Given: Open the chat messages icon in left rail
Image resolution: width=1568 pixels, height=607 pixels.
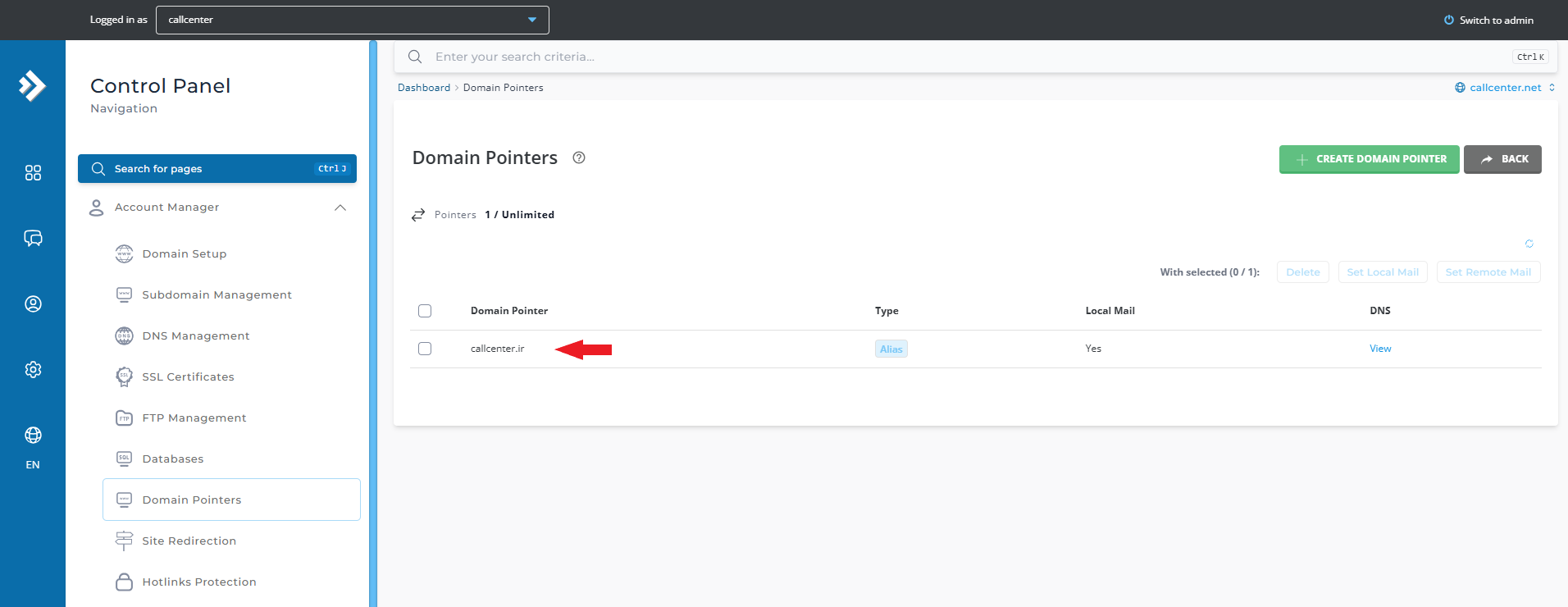Looking at the screenshot, I should click(33, 239).
